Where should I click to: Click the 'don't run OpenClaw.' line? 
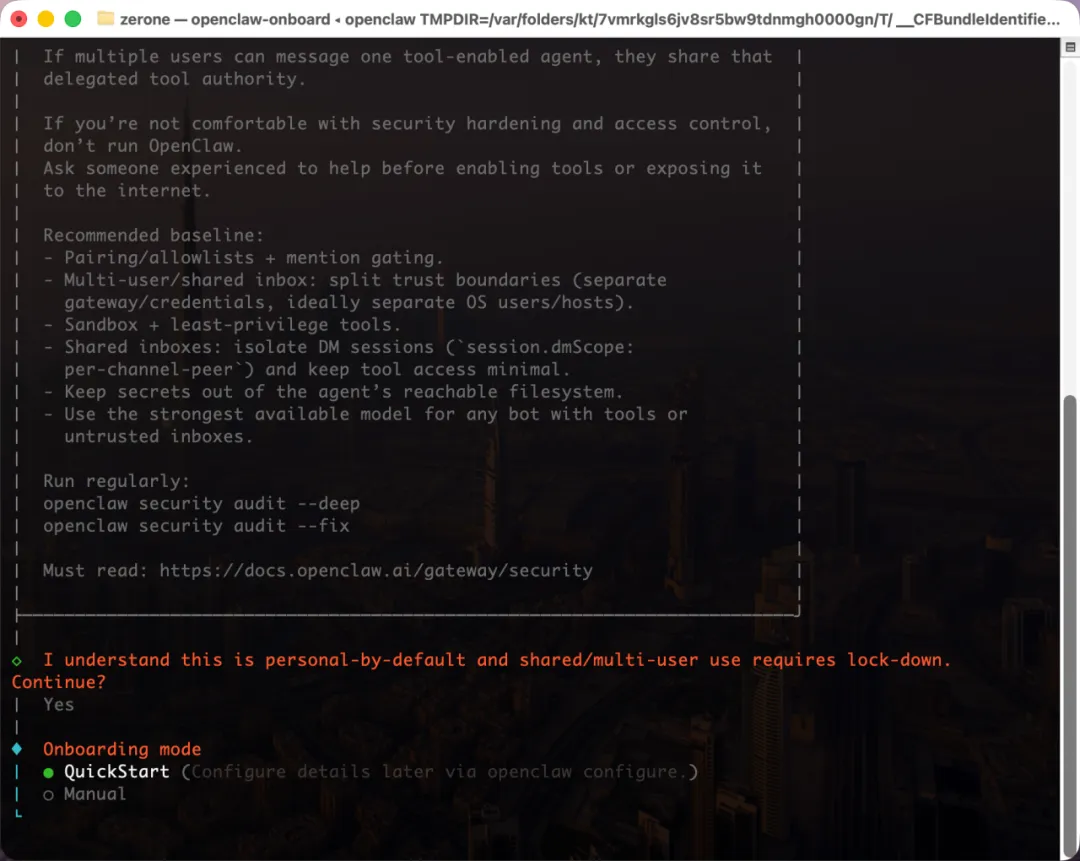tap(143, 146)
